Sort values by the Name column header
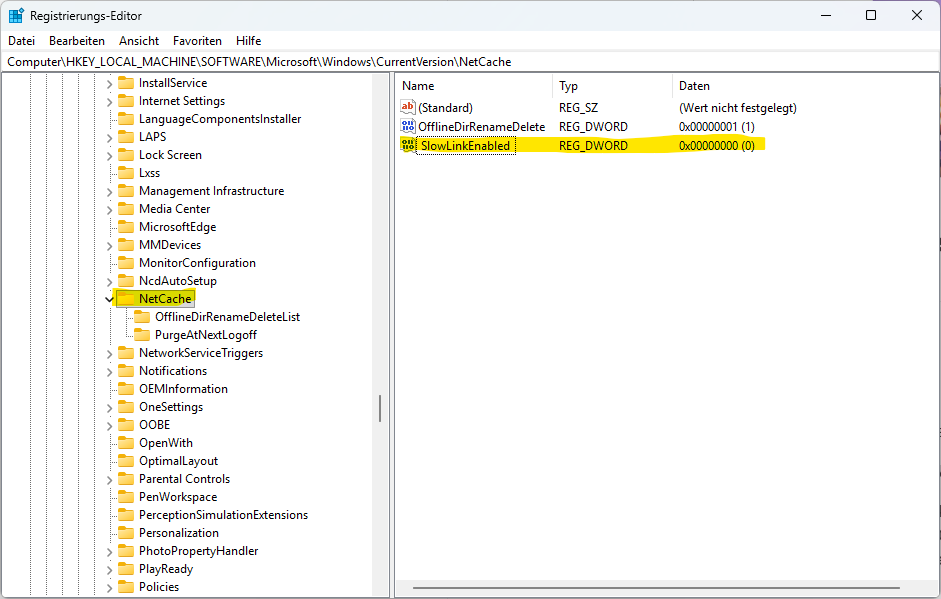Viewport: 941px width, 599px height. 418,86
